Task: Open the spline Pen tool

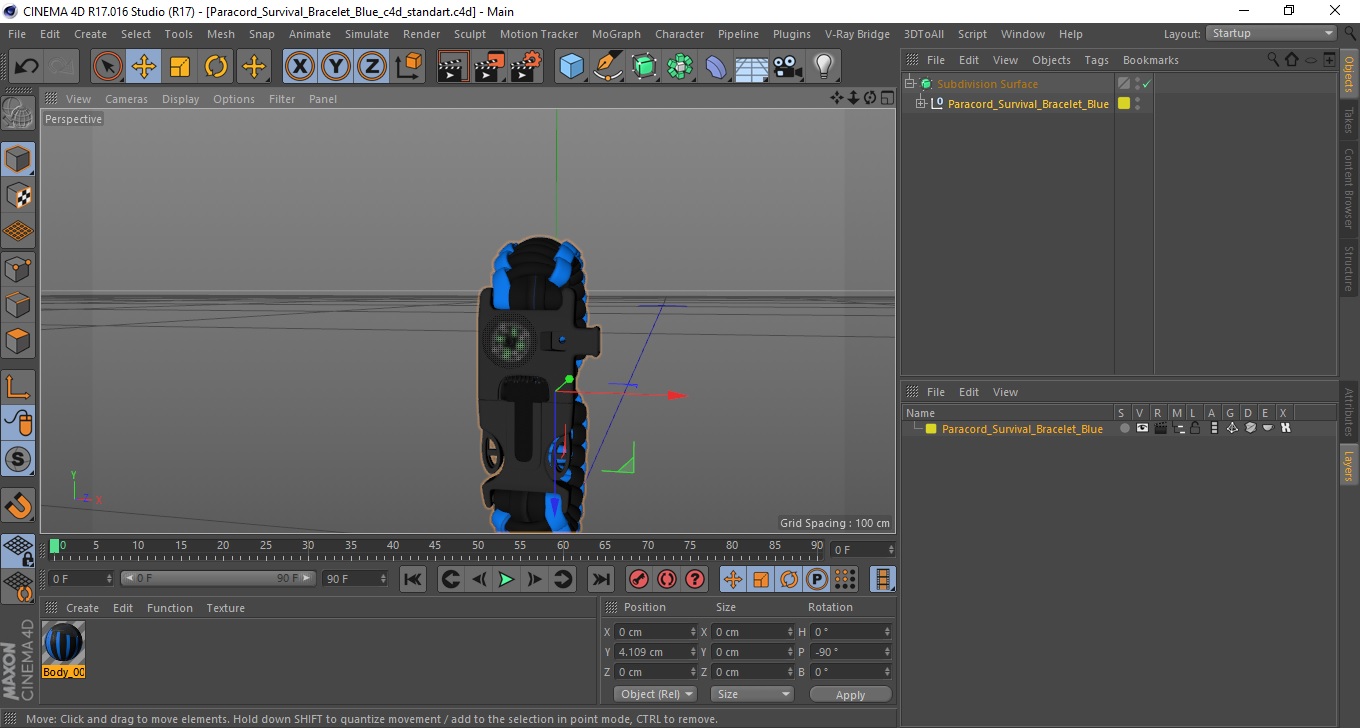Action: [608, 67]
